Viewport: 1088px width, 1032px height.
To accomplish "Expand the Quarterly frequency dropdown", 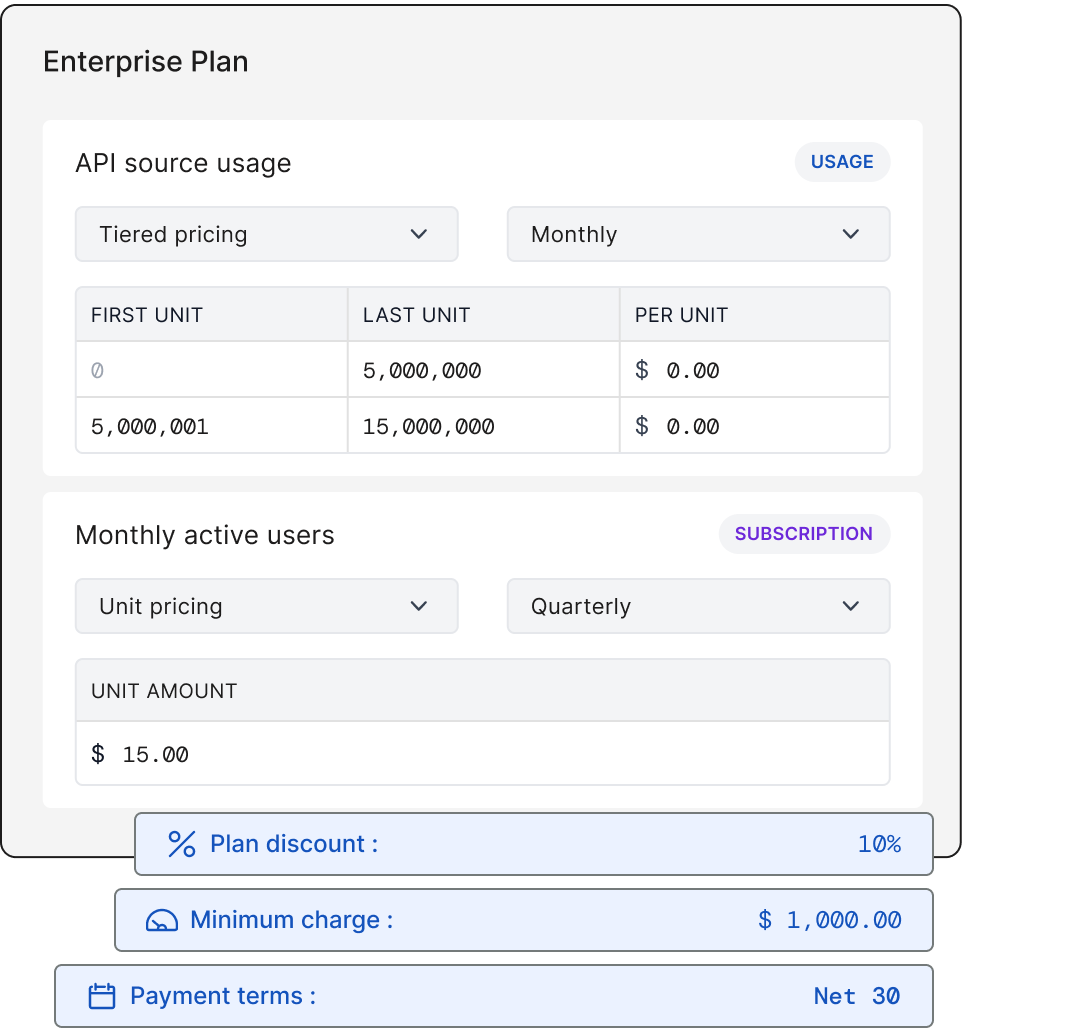I will pyautogui.click(x=698, y=606).
